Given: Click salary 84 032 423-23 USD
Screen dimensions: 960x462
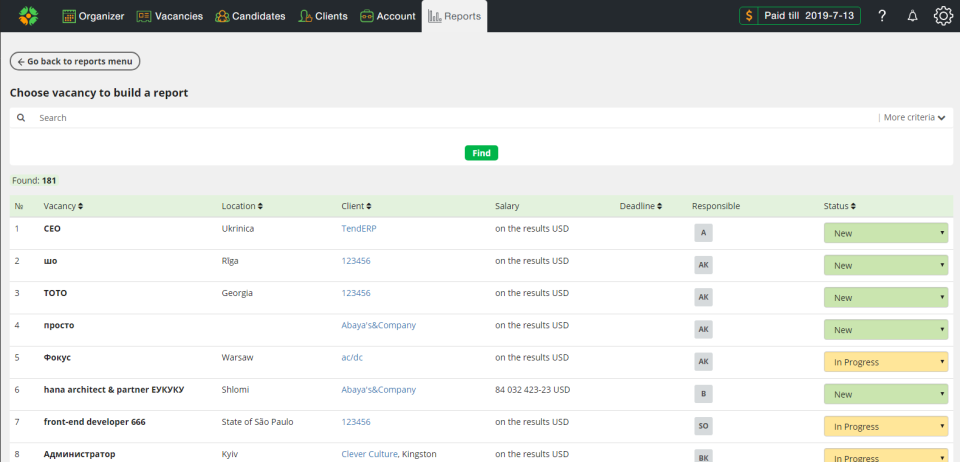Looking at the screenshot, I should 532,390.
